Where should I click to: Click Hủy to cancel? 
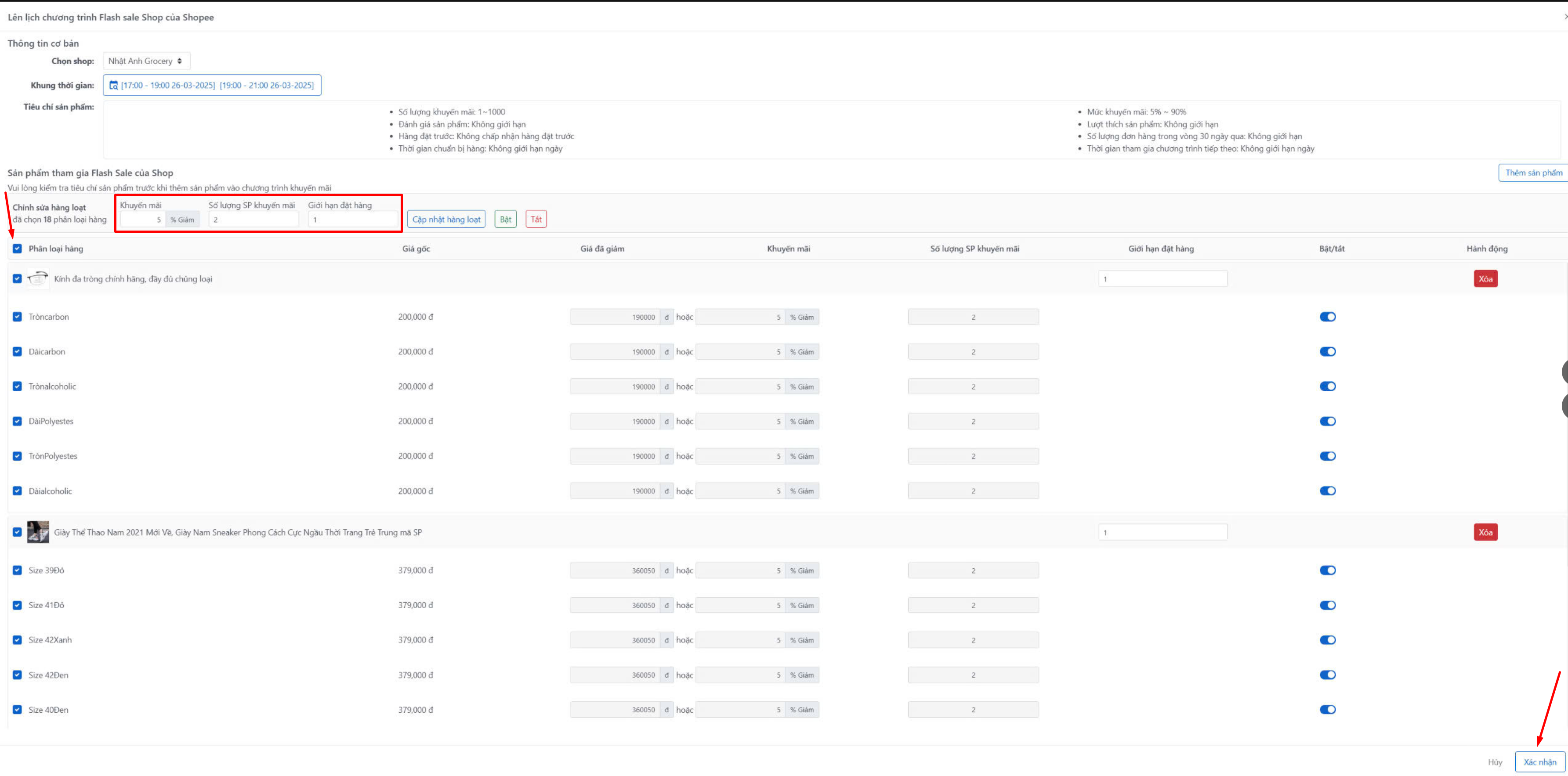pyautogui.click(x=1495, y=762)
